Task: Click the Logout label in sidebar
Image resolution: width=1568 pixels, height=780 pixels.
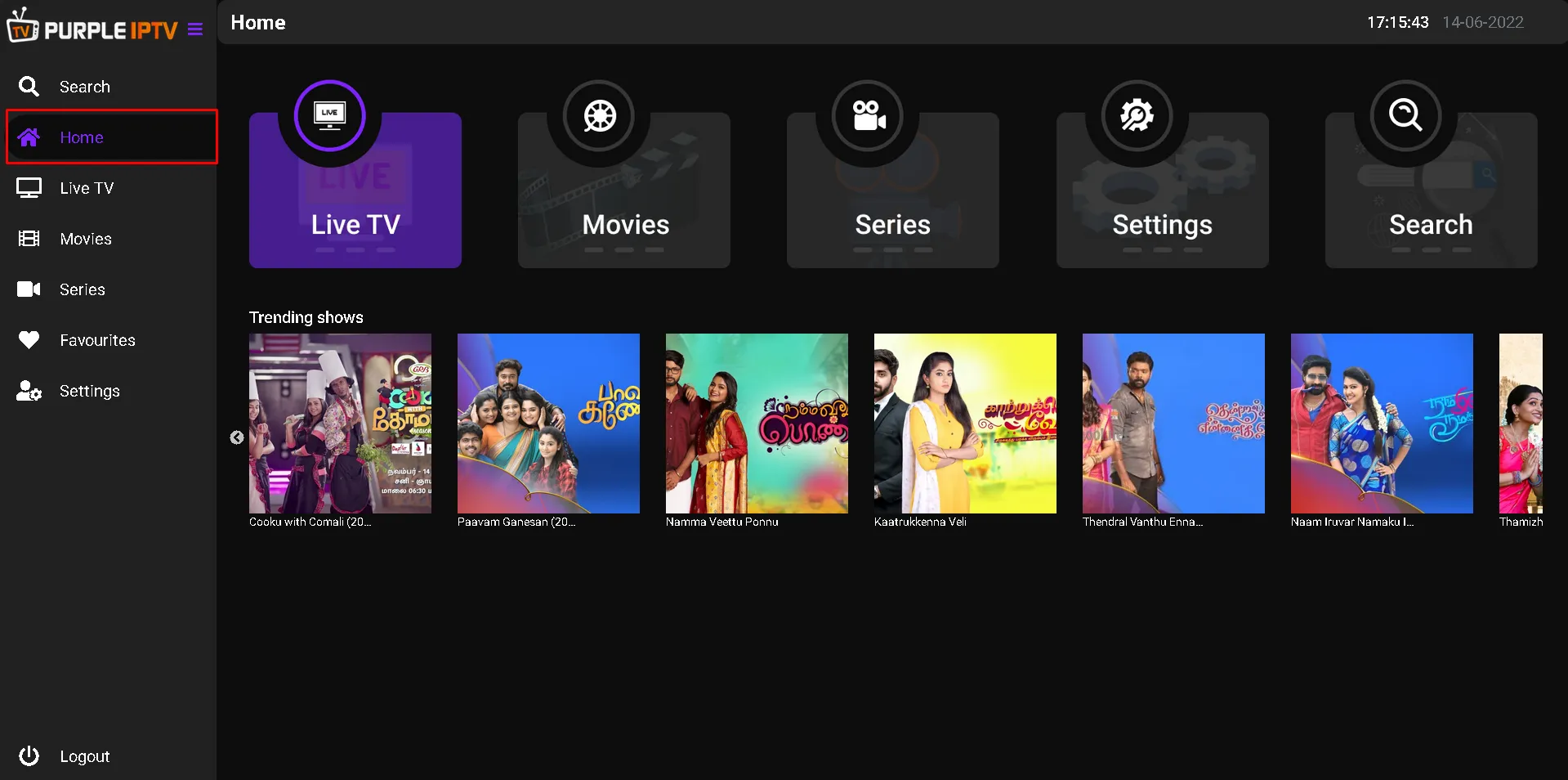Action: 85,756
